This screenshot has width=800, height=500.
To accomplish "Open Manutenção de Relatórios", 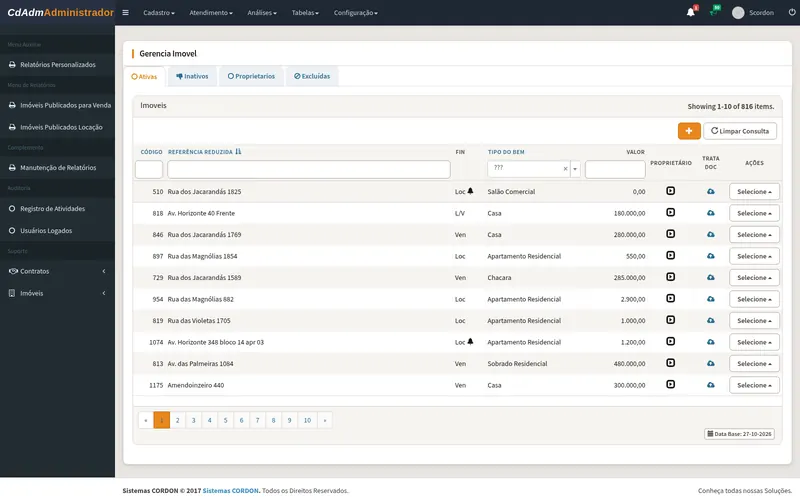I will pyautogui.click(x=57, y=167).
